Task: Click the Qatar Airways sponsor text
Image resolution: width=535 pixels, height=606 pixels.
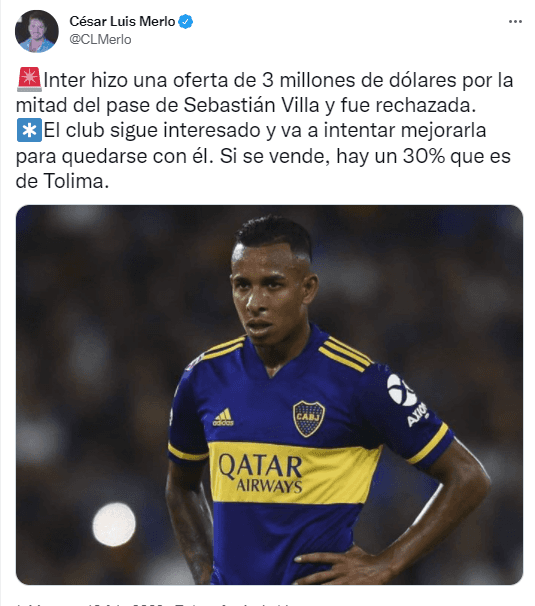Action: [260, 473]
